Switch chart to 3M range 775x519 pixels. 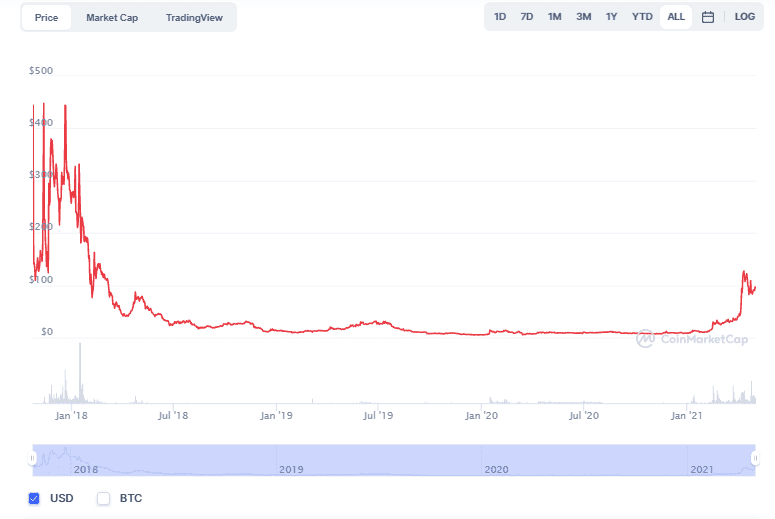[x=583, y=17]
